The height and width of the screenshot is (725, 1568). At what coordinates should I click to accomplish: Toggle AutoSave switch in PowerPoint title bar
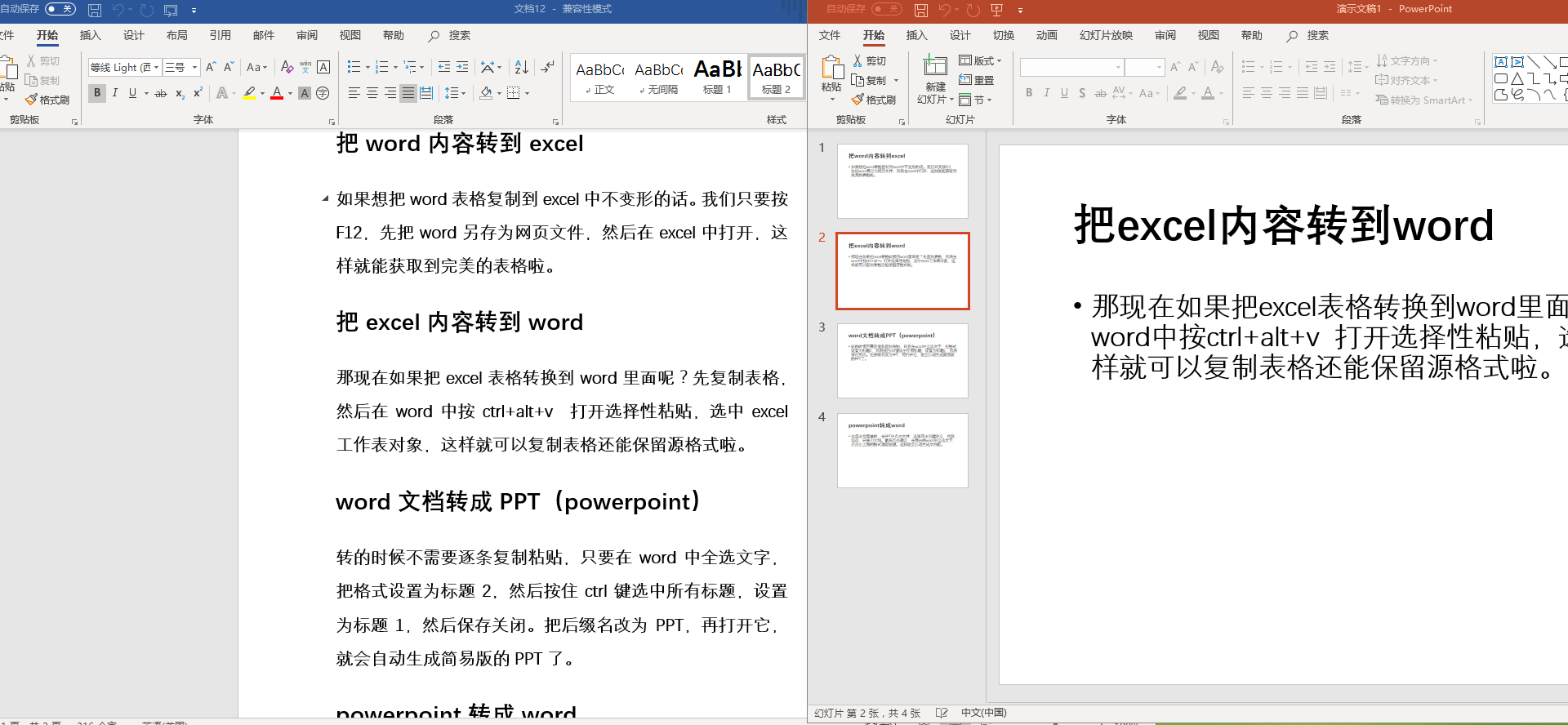[887, 9]
